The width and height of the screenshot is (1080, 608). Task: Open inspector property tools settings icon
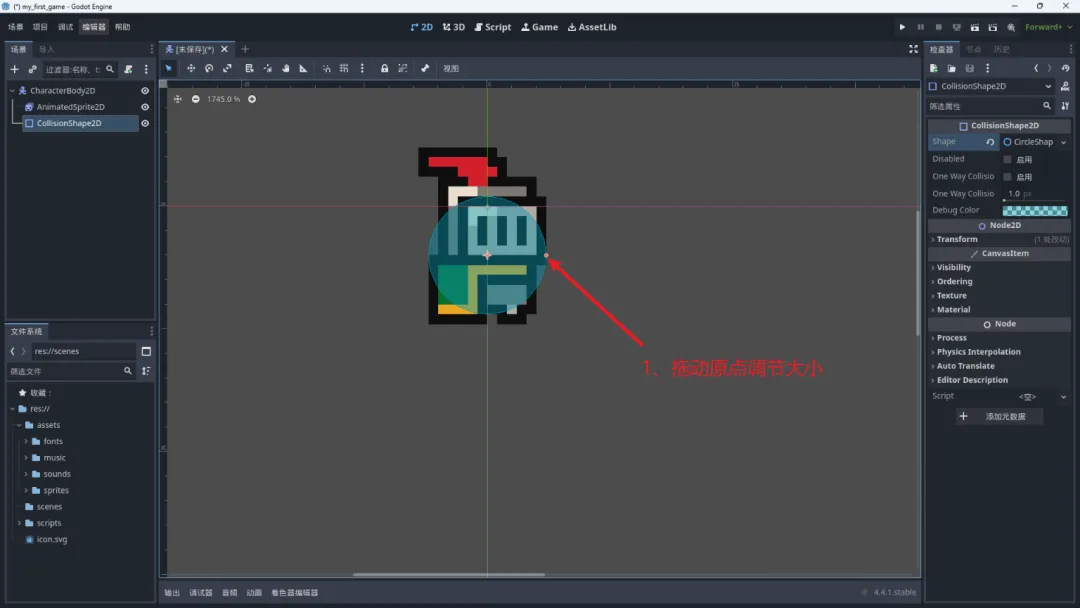pos(1066,106)
